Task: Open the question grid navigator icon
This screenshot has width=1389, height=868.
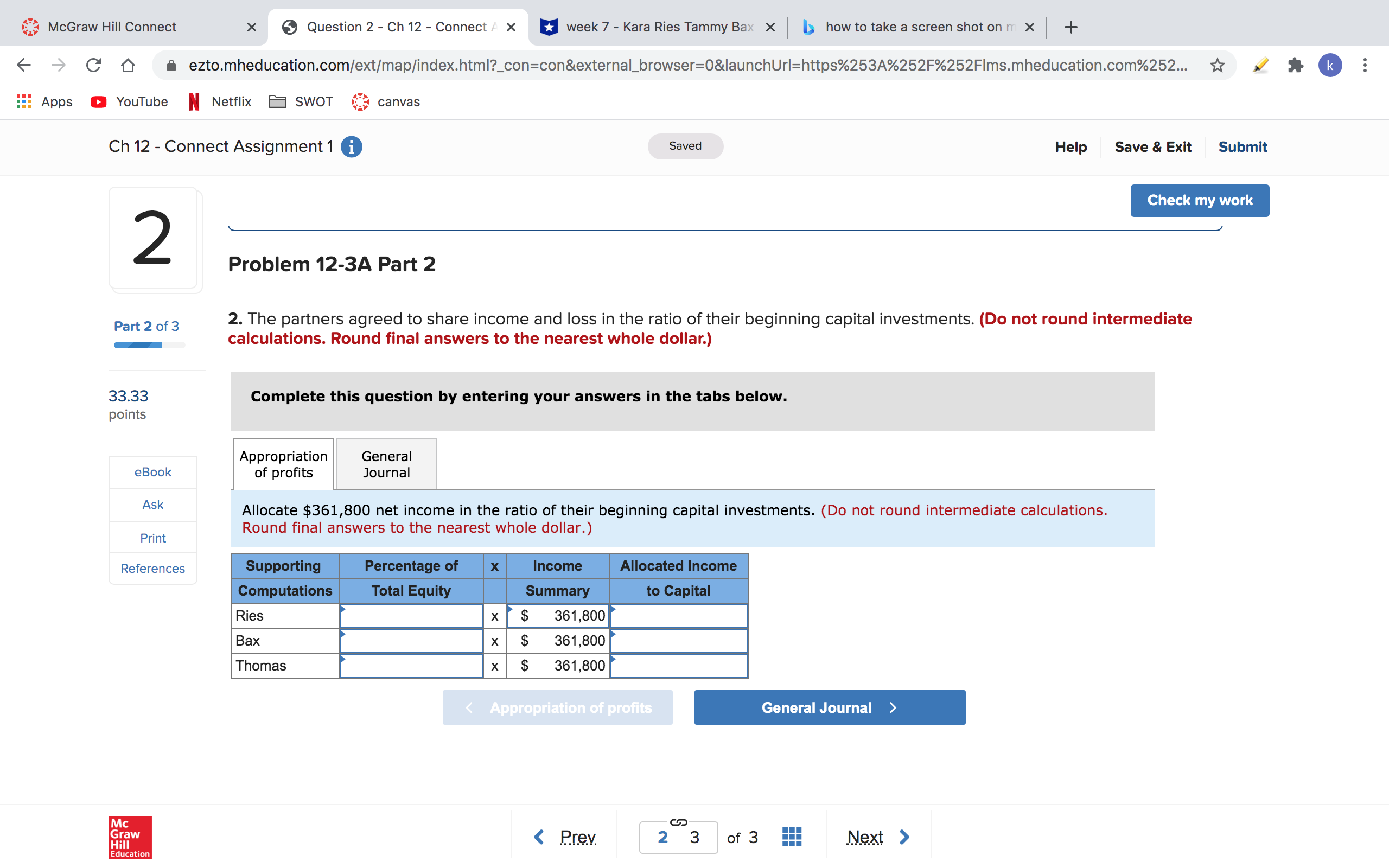Action: click(x=792, y=837)
